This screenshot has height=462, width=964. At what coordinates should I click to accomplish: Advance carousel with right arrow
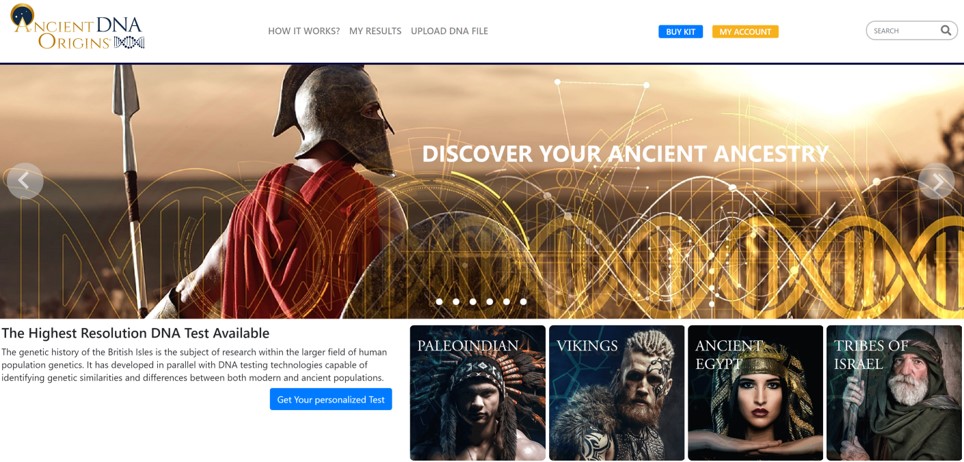[936, 181]
